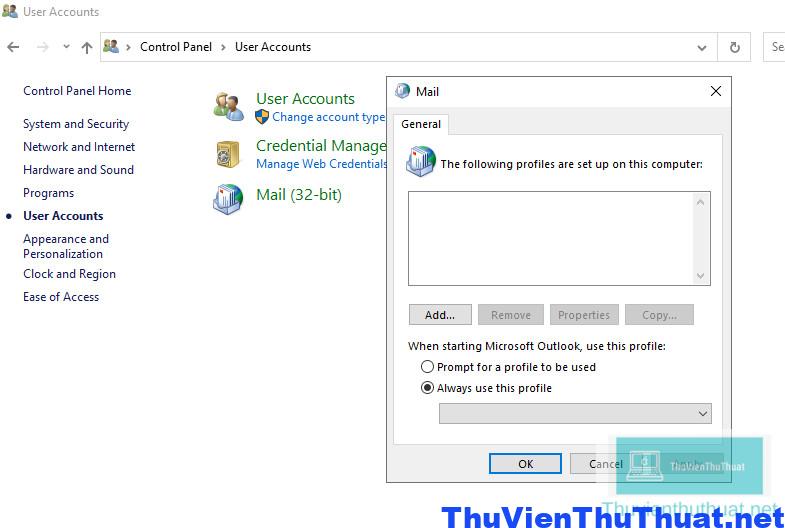Viewport: 785px width, 528px height.
Task: Click the Copy... button
Action: (659, 315)
